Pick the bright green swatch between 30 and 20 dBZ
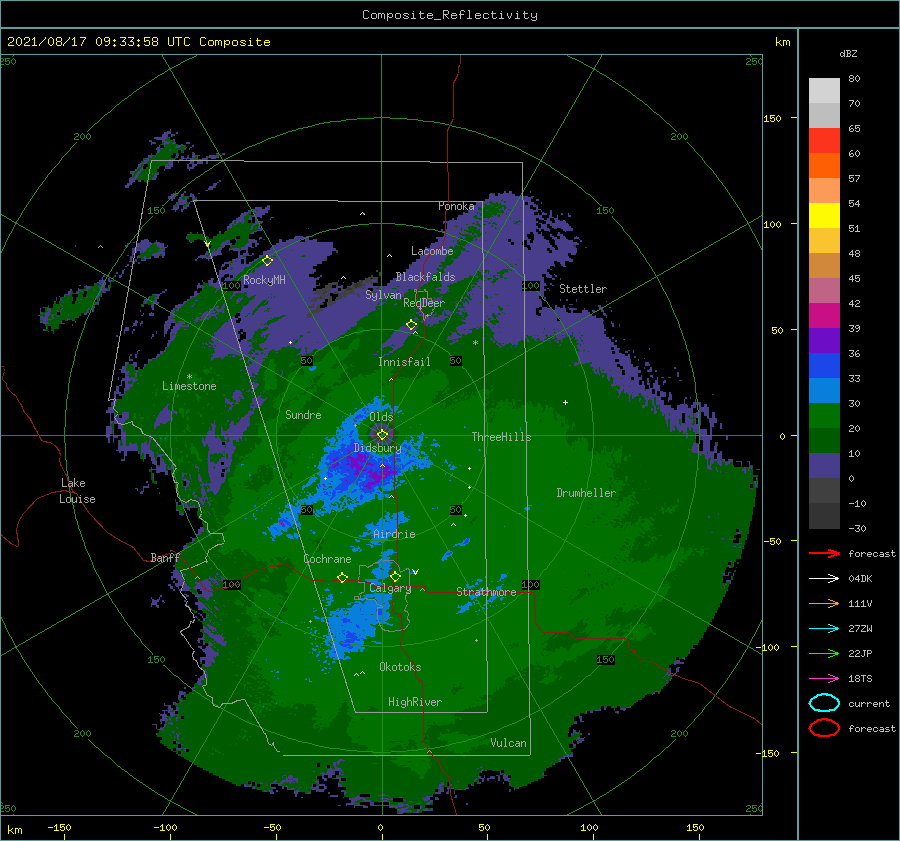Image resolution: width=900 pixels, height=841 pixels. 824,415
